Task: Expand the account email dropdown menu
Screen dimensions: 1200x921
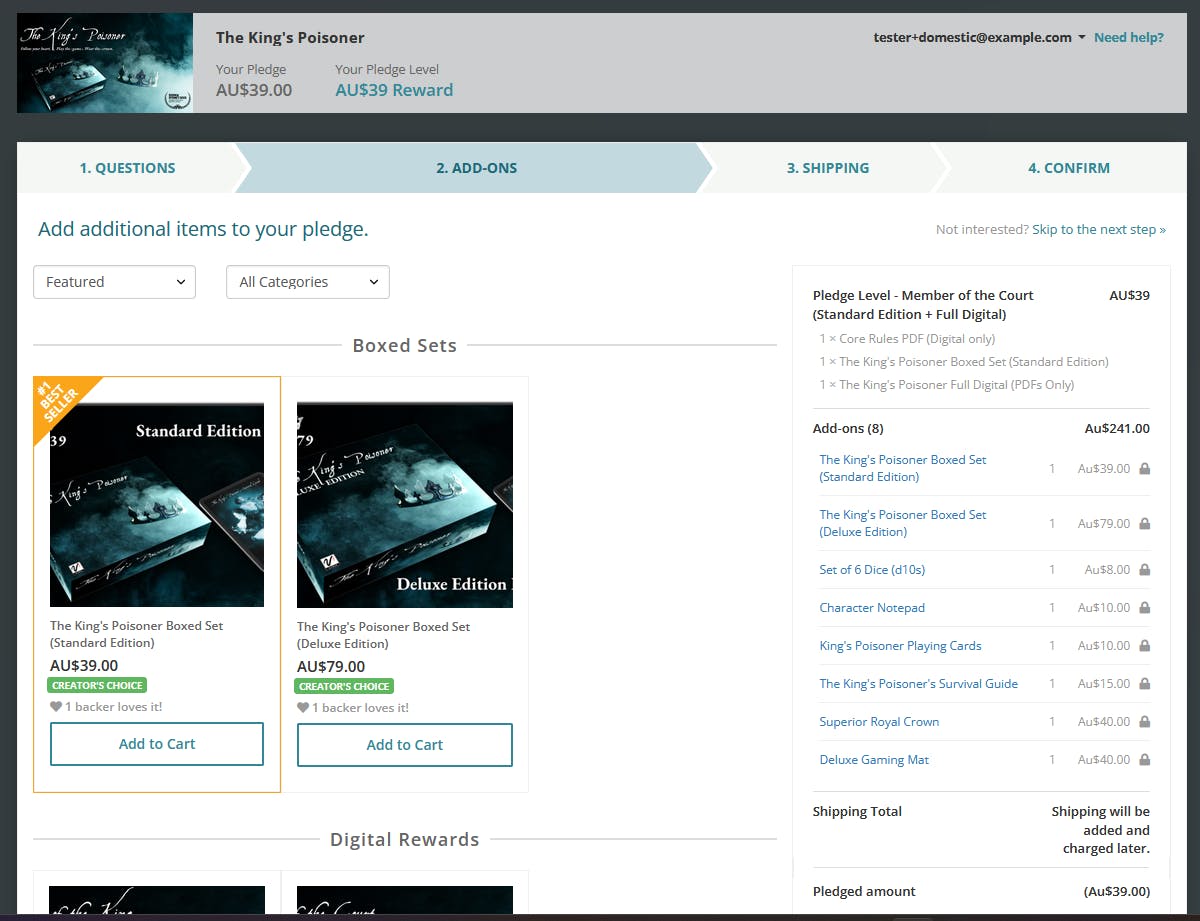Action: (x=980, y=38)
